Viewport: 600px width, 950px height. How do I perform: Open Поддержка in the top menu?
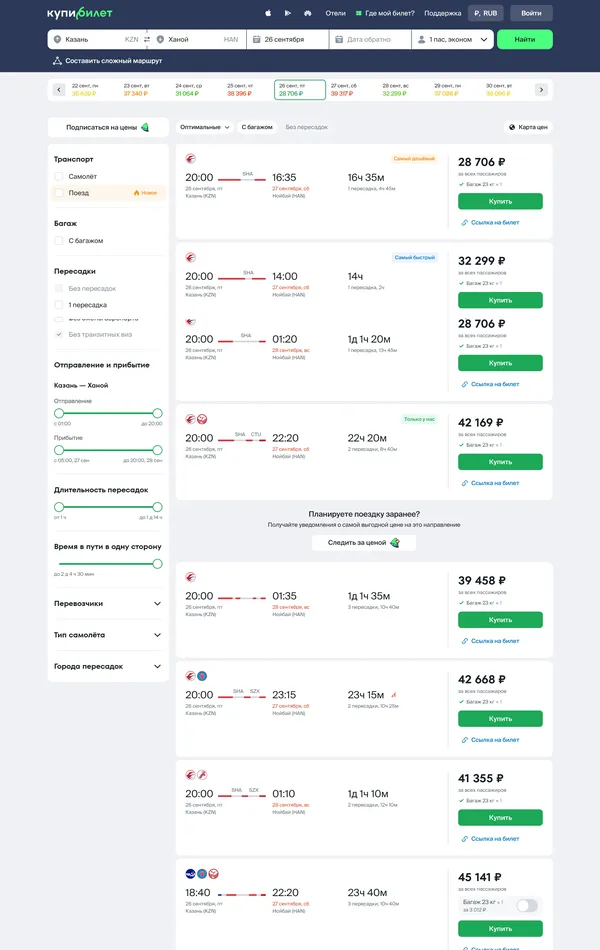pos(442,13)
